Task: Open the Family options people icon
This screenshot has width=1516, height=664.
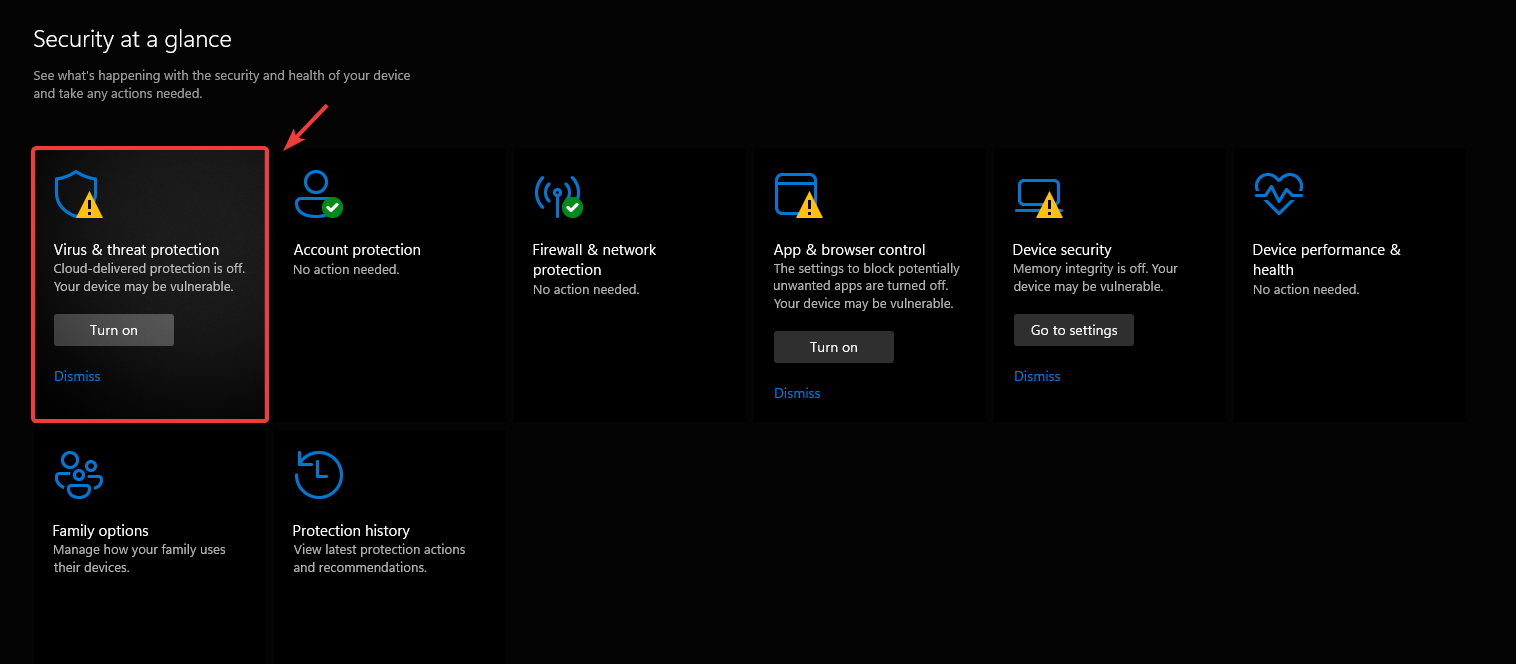Action: (x=78, y=474)
